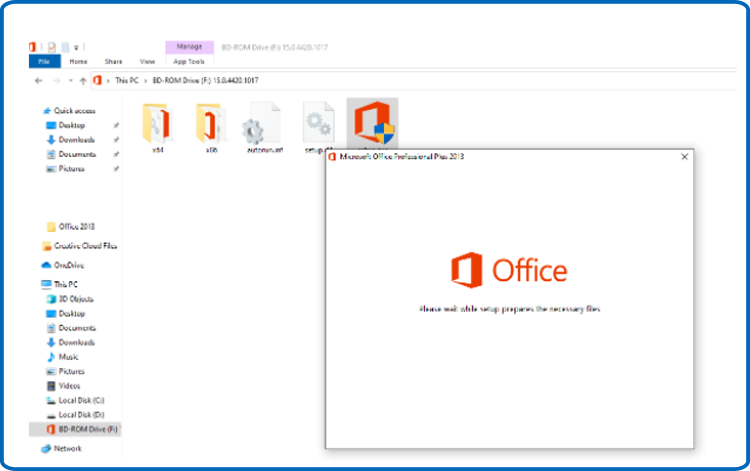Open recent locations dropdown arrow
750x471 pixels.
71,81
